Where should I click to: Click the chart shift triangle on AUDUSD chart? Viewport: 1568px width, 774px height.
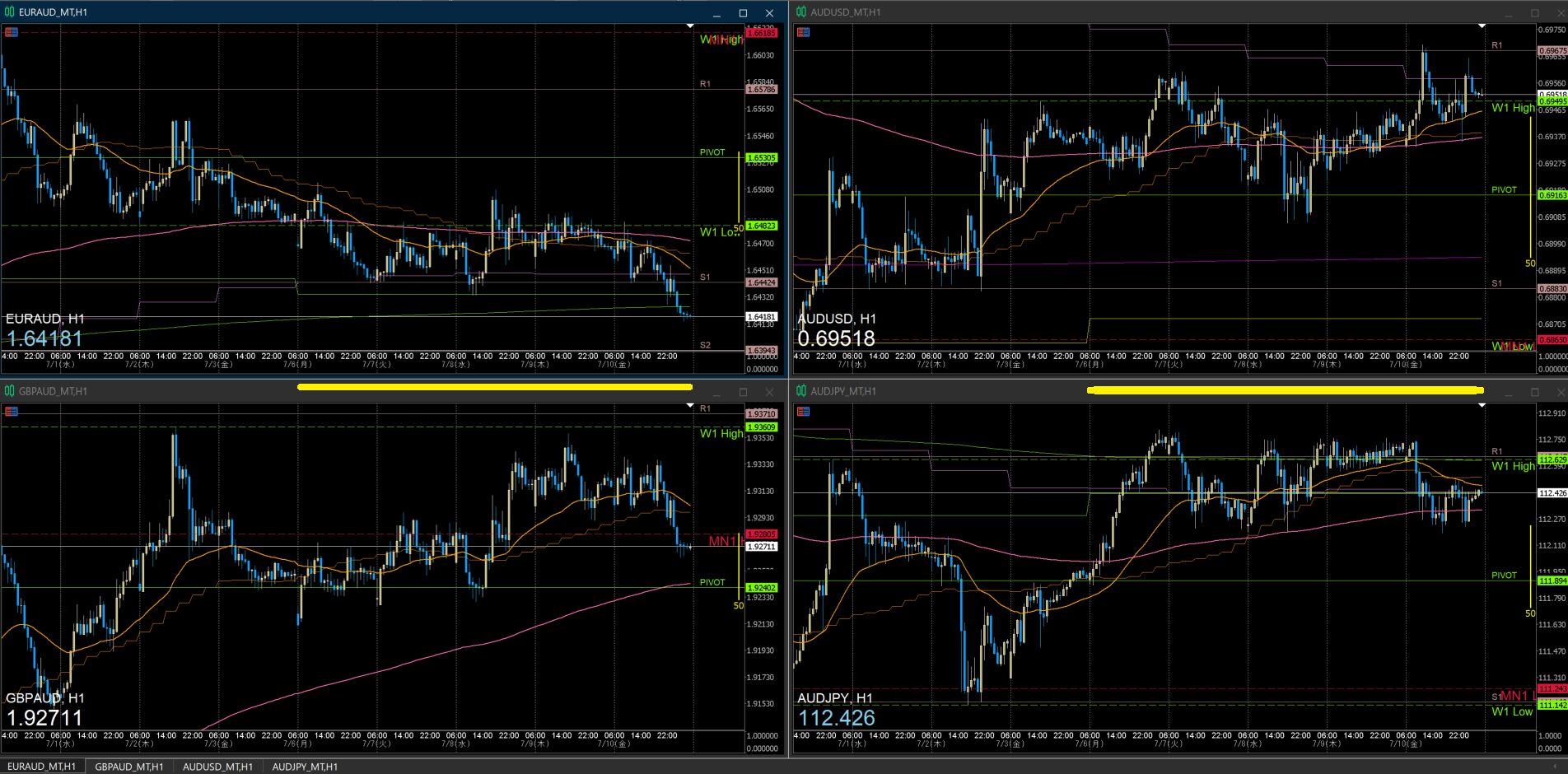[x=1482, y=26]
